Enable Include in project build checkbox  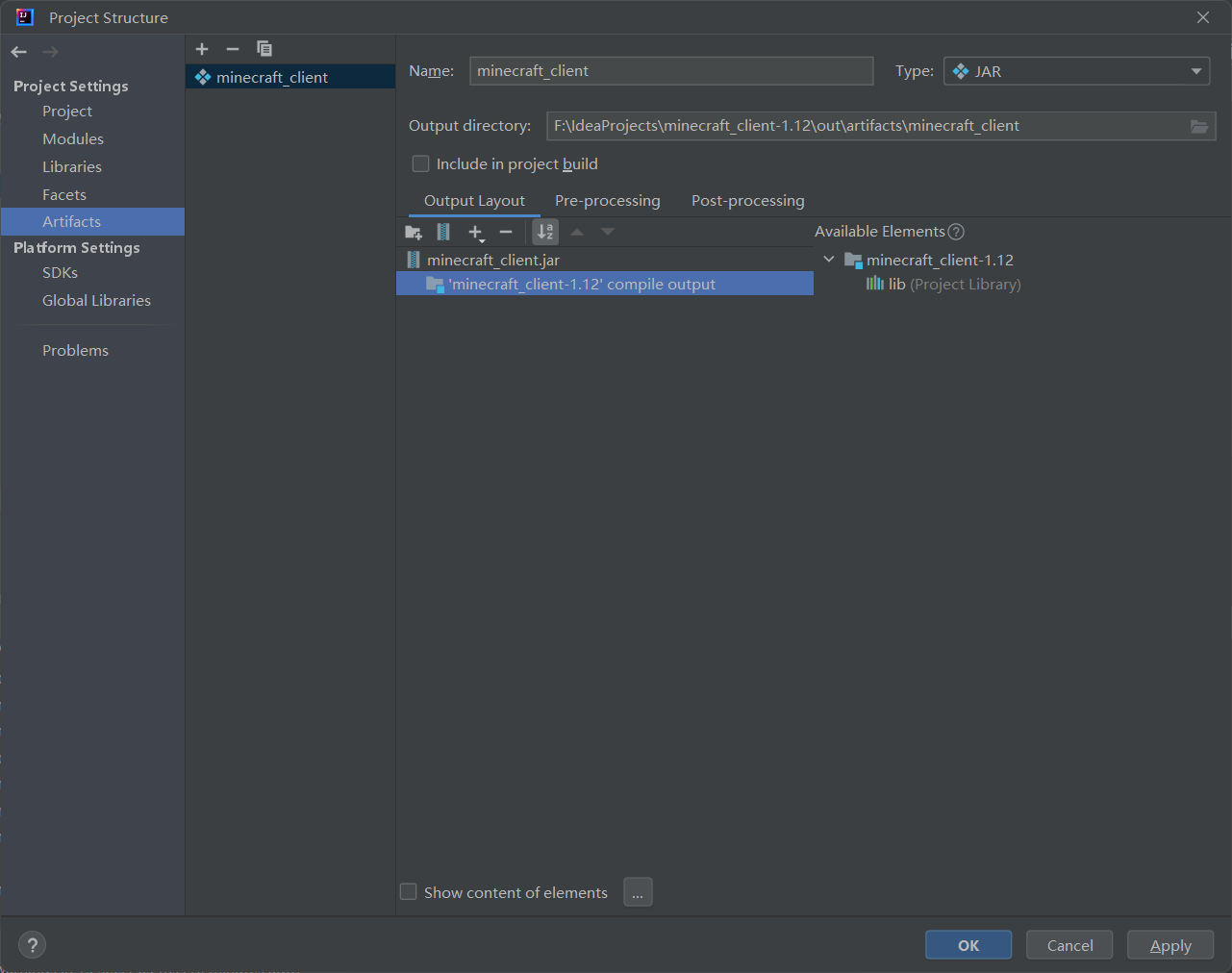[420, 164]
